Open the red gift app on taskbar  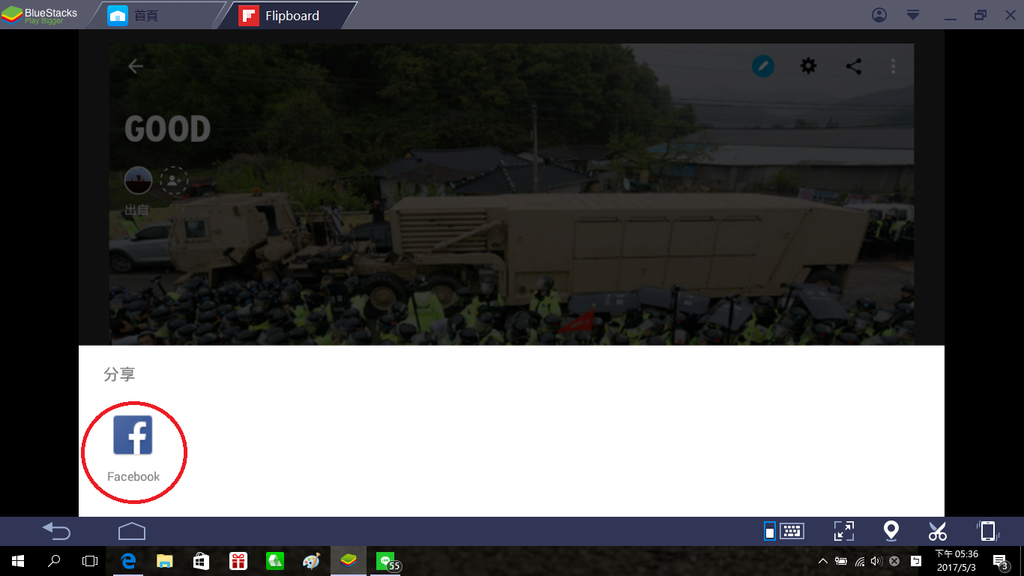(x=238, y=561)
